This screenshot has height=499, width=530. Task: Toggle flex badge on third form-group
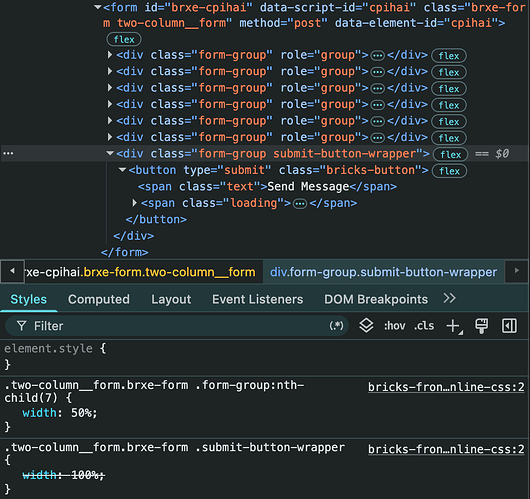(x=449, y=89)
